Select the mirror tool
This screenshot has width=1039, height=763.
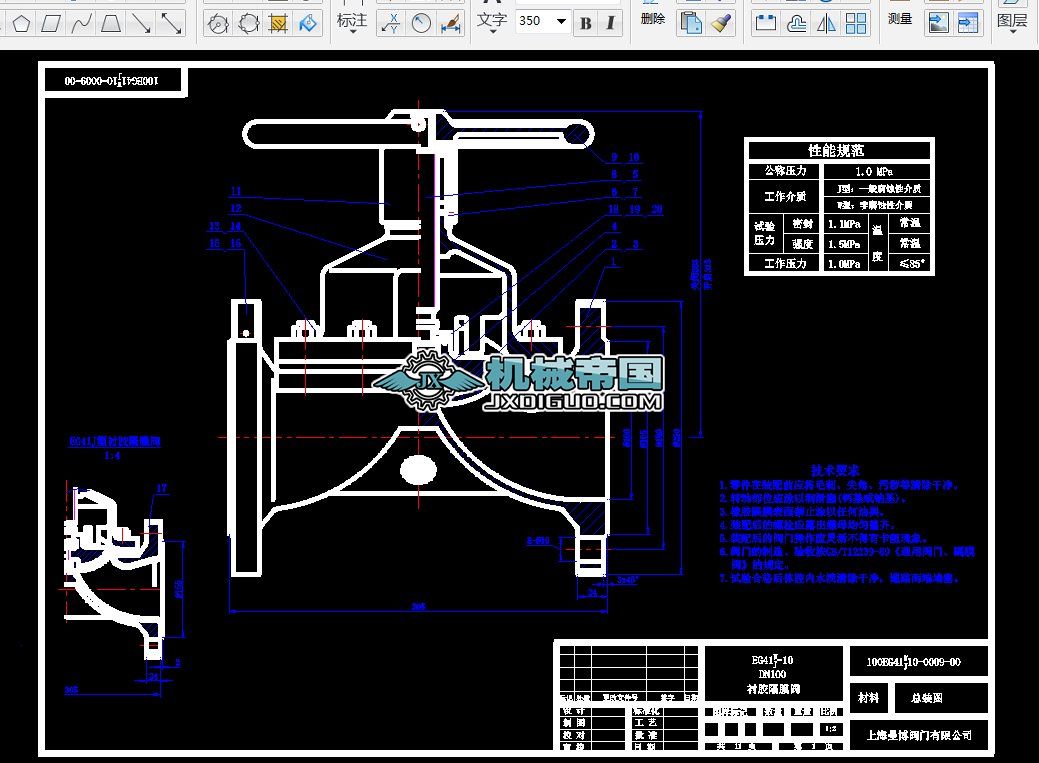[826, 24]
